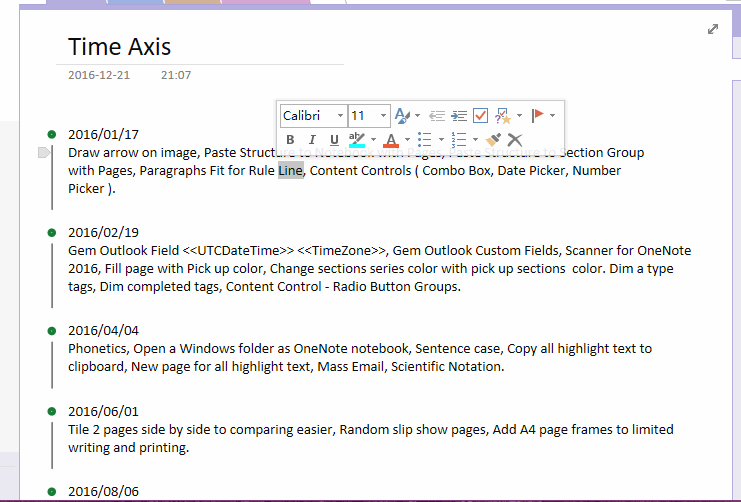Click the Time Axis page title
This screenshot has width=741, height=502.
[x=119, y=46]
